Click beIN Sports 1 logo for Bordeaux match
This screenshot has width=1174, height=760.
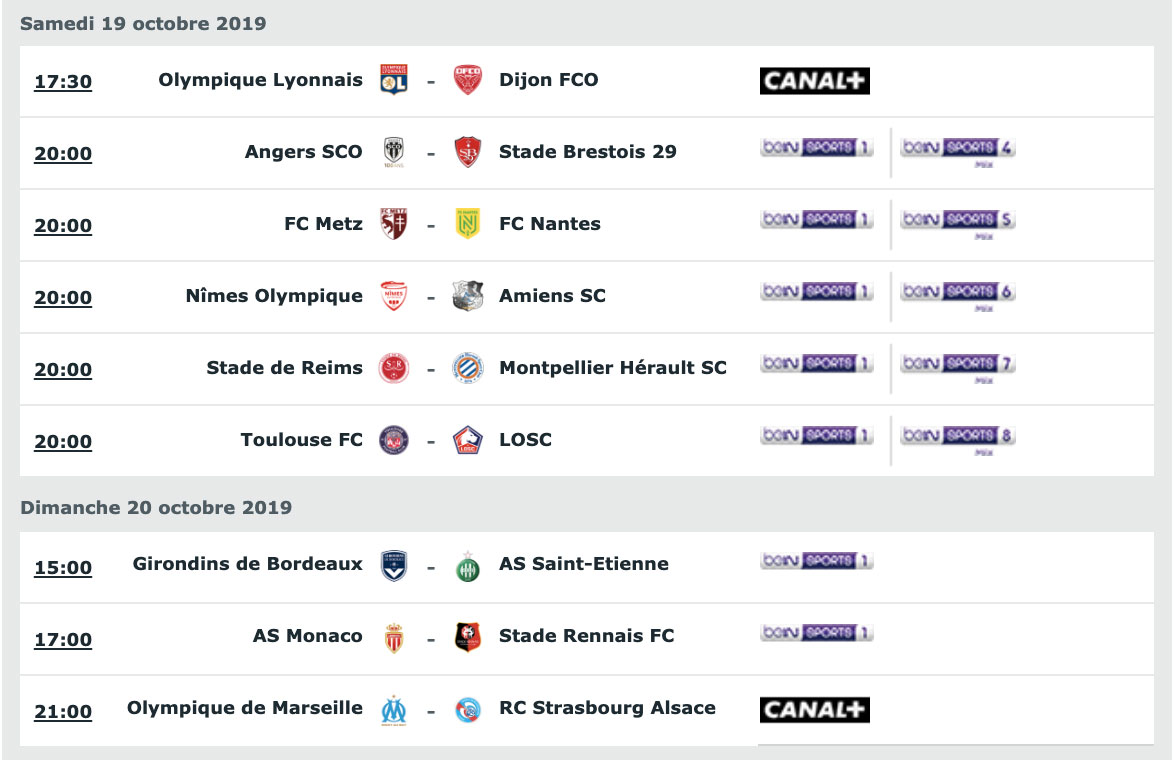(x=817, y=561)
